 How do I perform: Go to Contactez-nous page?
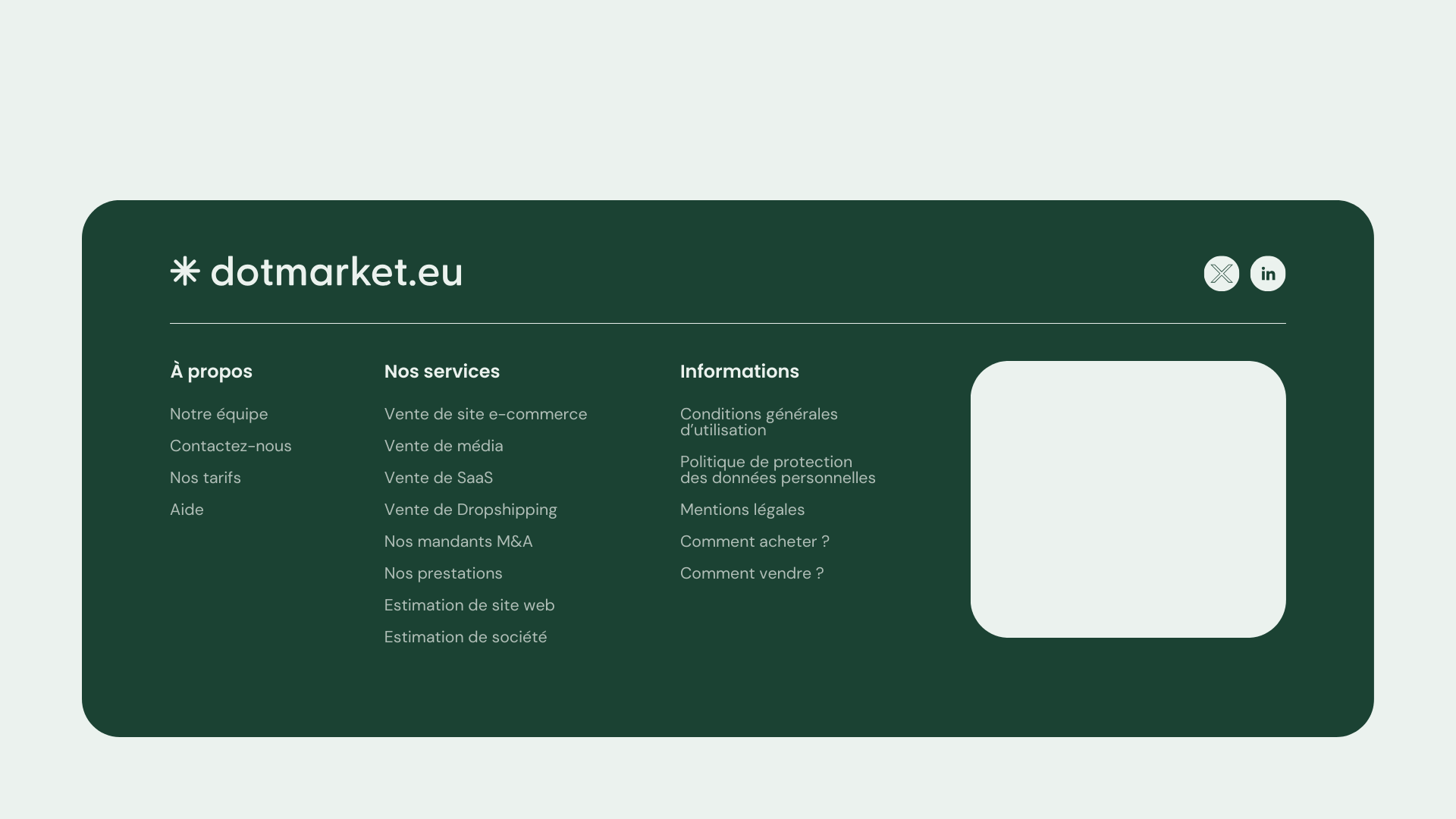[231, 446]
